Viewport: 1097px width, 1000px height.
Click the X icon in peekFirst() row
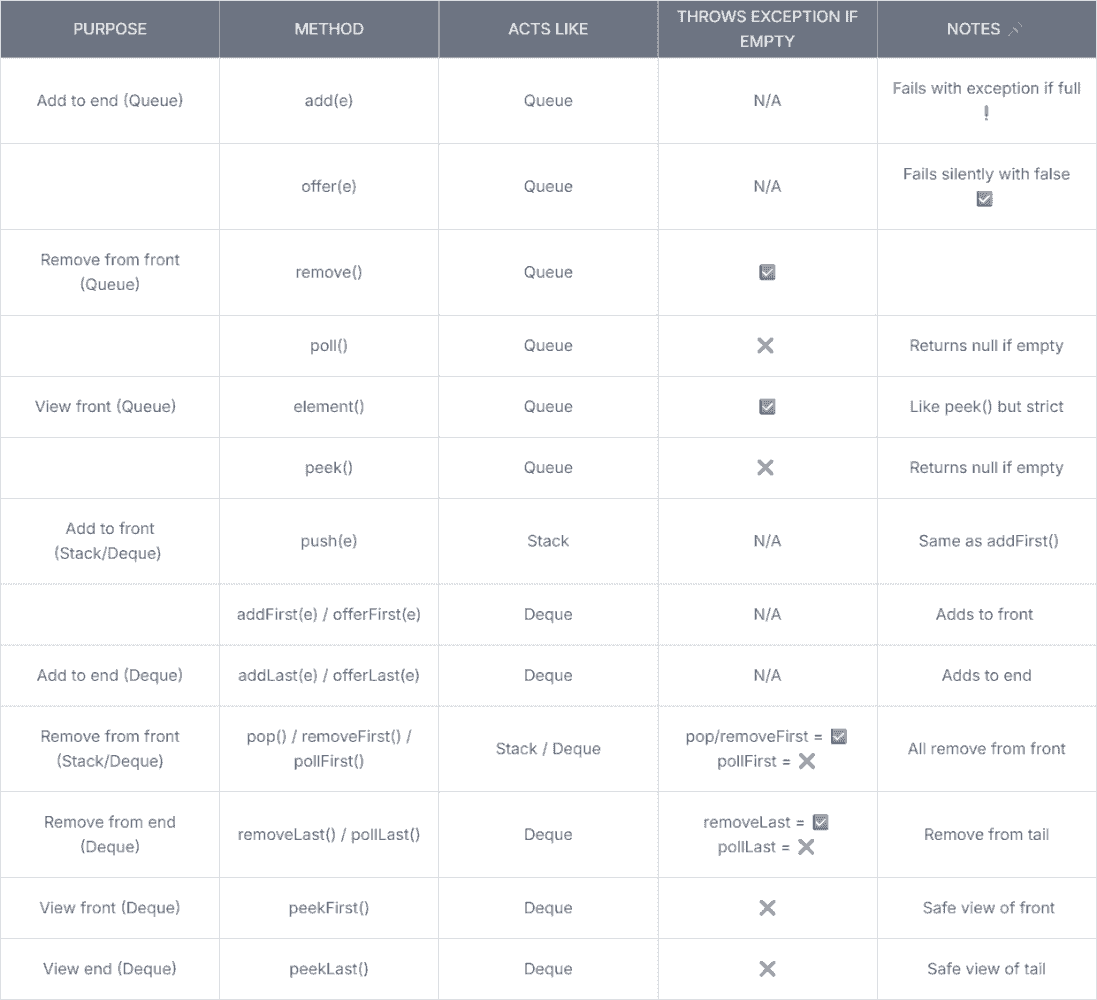(x=767, y=908)
